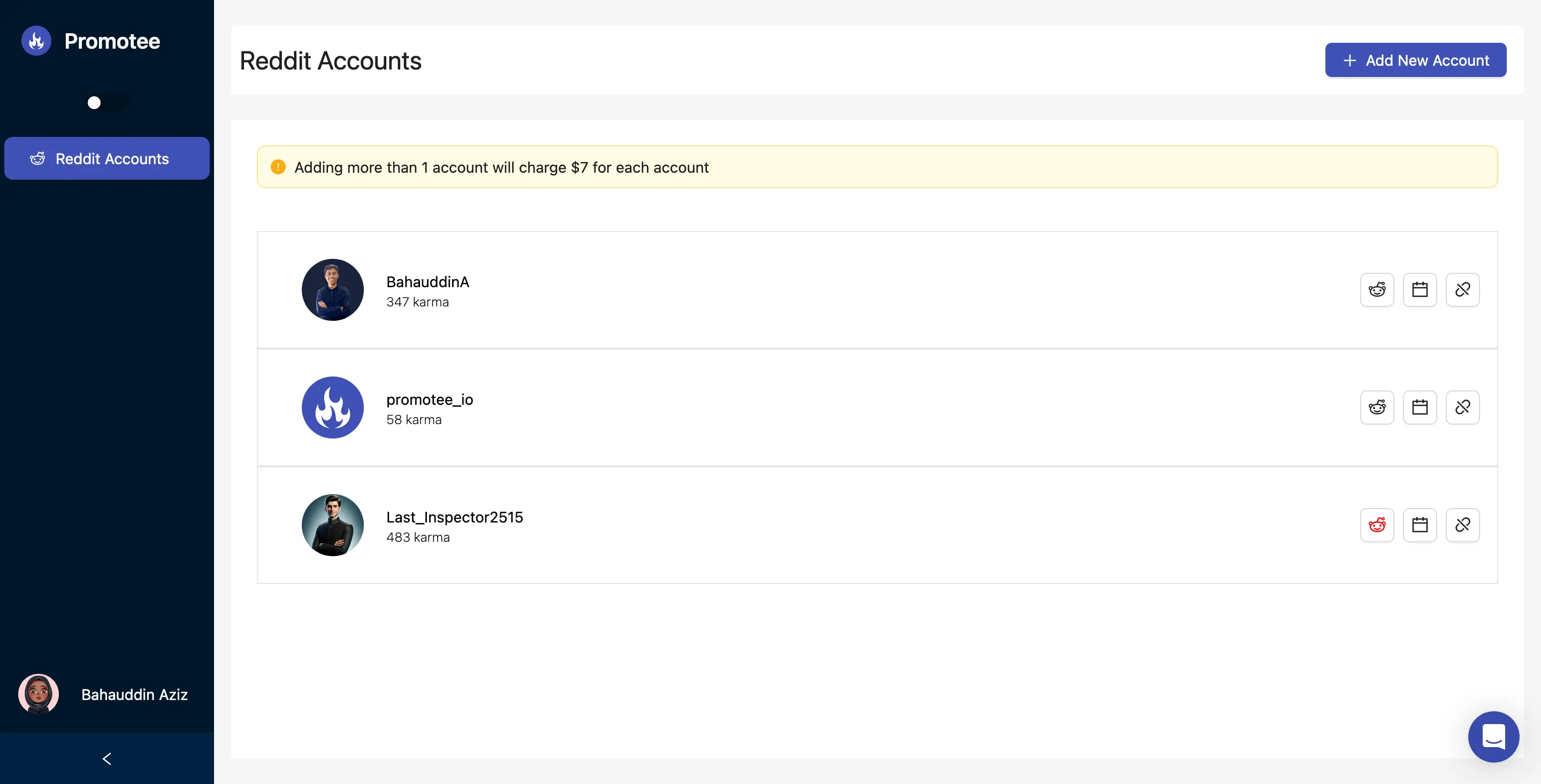
Task: Click the 58 karma text
Action: pos(414,420)
